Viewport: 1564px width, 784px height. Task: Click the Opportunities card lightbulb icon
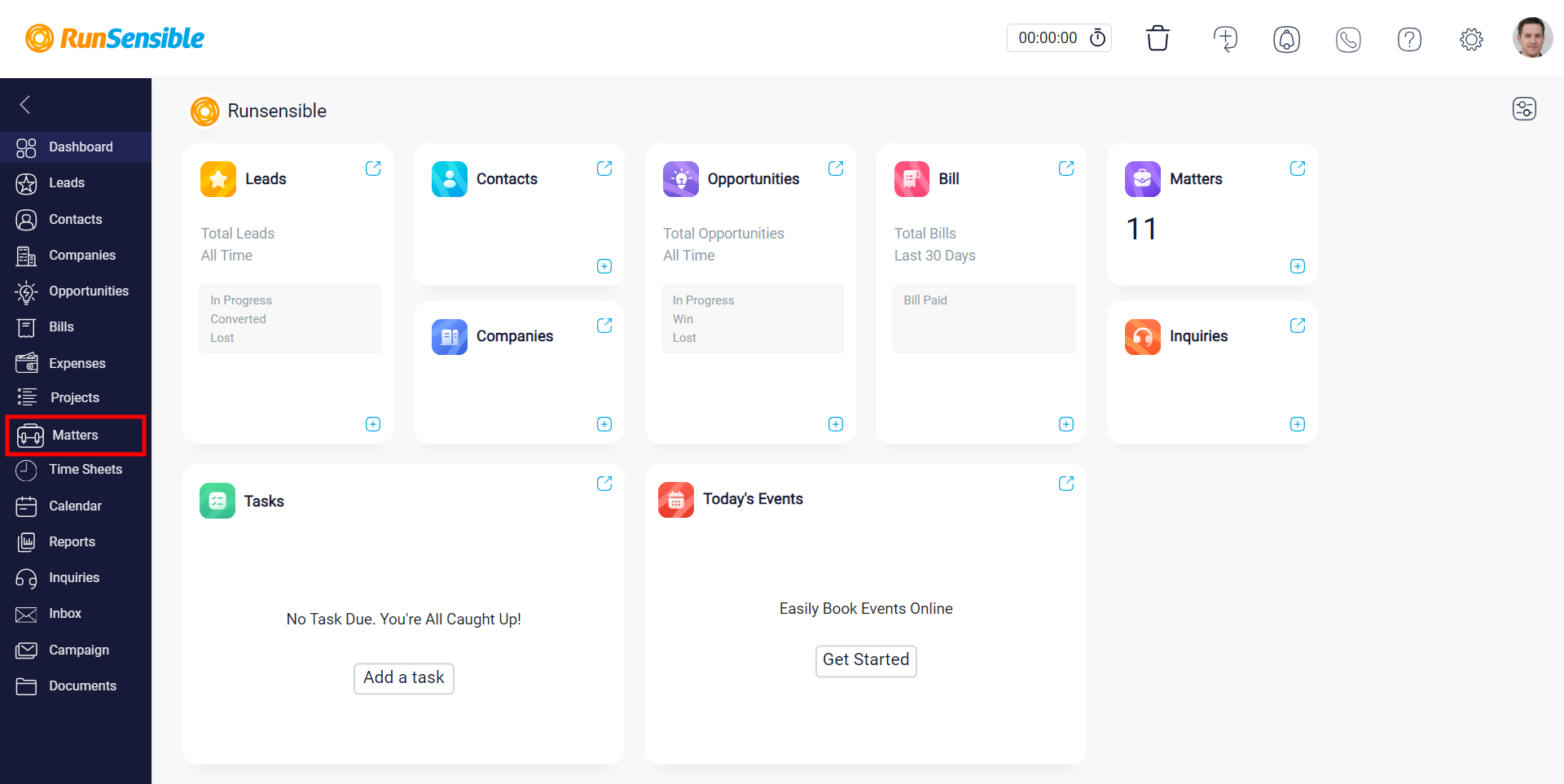[x=681, y=179]
